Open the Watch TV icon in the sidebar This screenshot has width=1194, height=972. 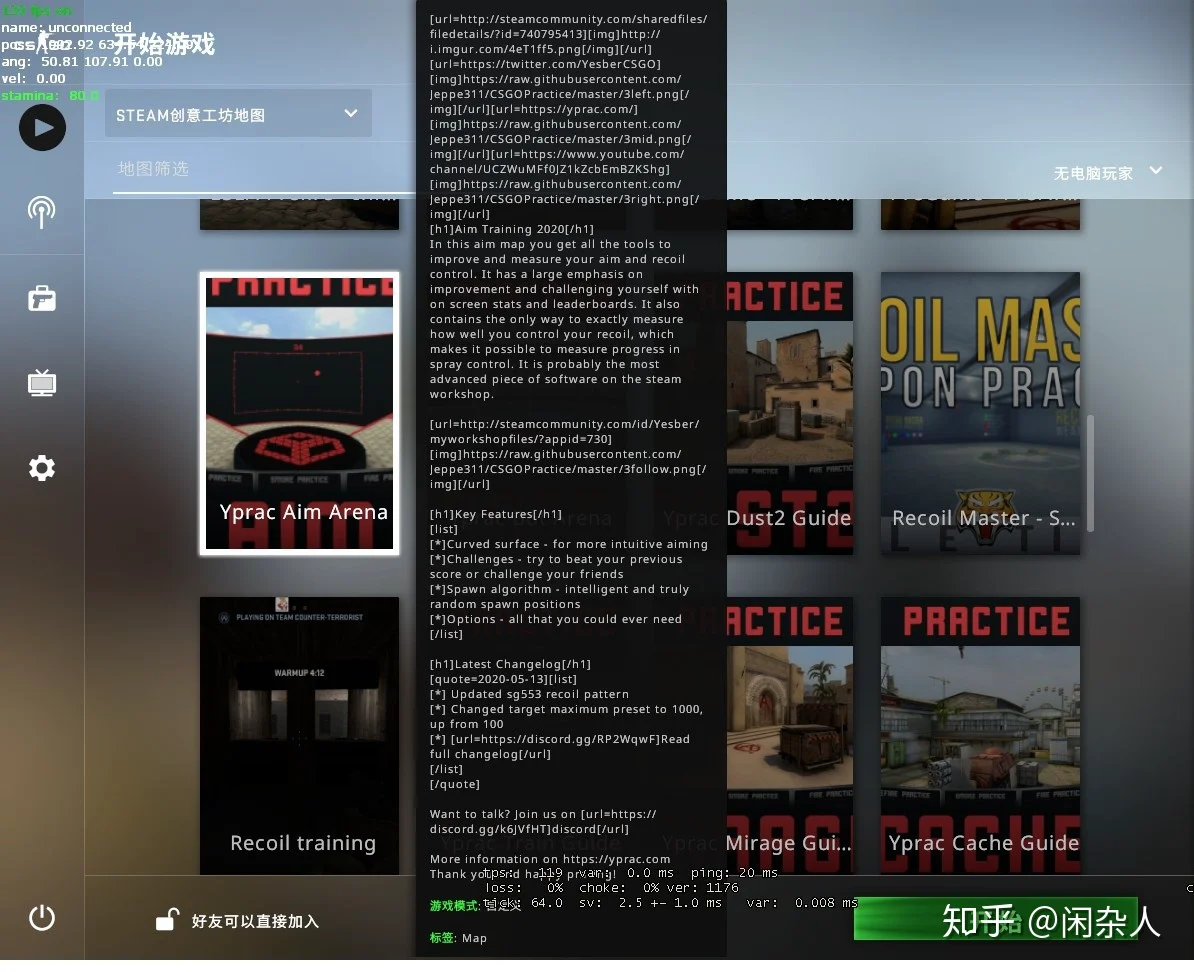[42, 382]
